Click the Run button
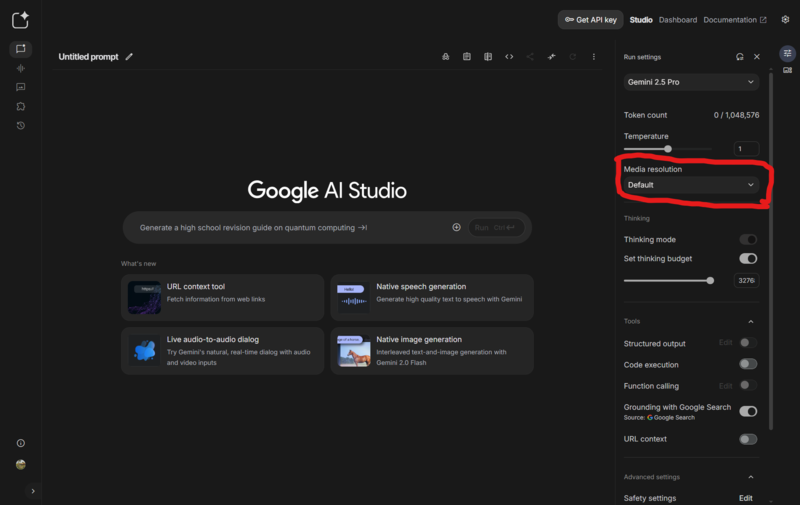This screenshot has width=800, height=505. pyautogui.click(x=495, y=228)
